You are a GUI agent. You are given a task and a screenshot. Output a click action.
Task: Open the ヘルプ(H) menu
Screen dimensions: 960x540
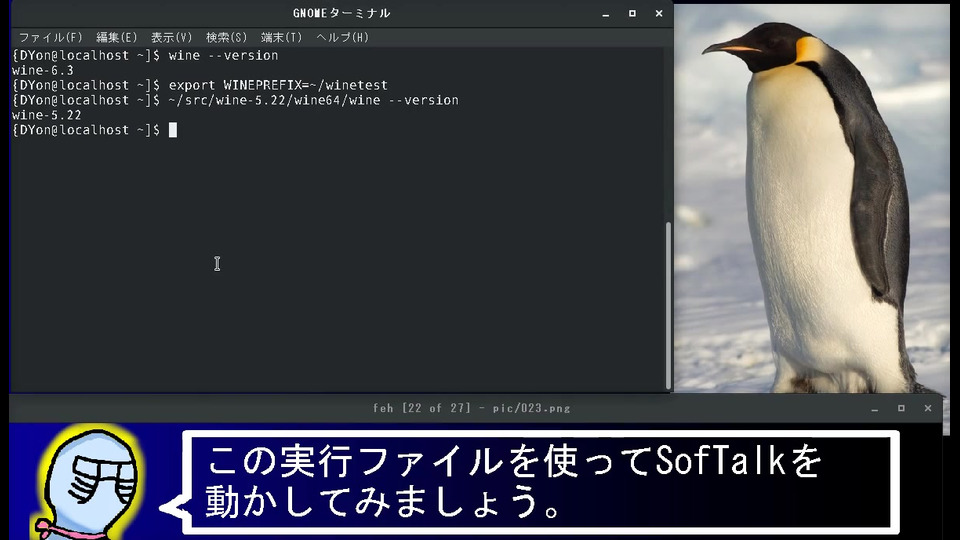pyautogui.click(x=342, y=37)
